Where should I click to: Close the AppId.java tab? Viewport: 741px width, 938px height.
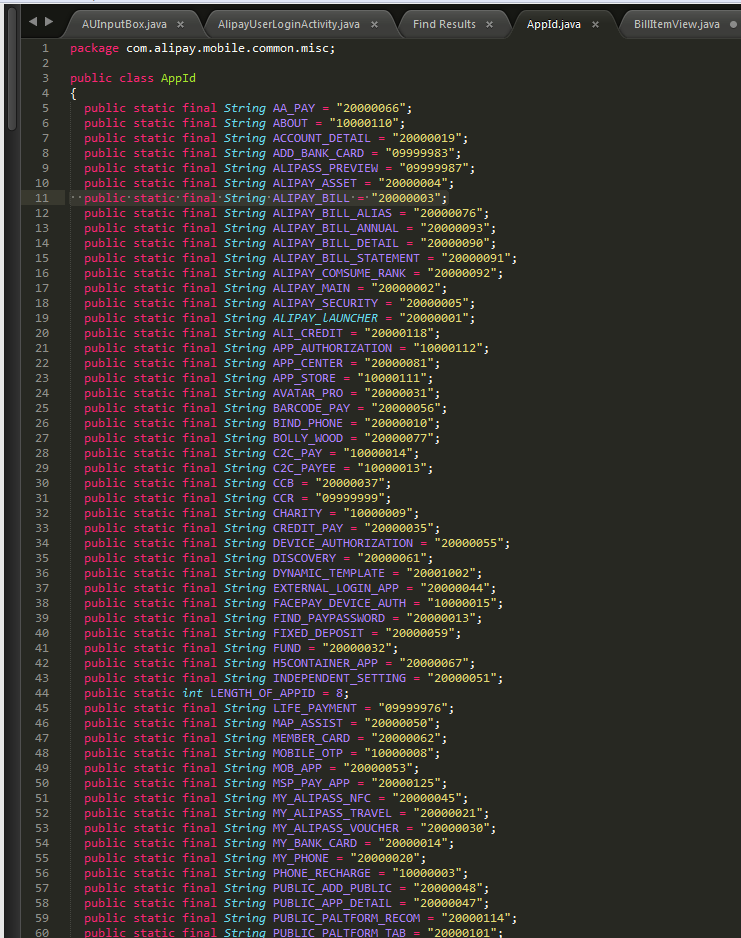(595, 25)
